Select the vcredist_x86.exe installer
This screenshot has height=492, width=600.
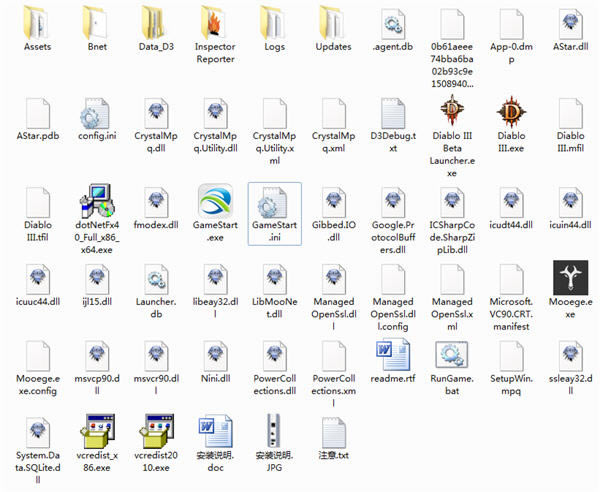pyautogui.click(x=97, y=433)
